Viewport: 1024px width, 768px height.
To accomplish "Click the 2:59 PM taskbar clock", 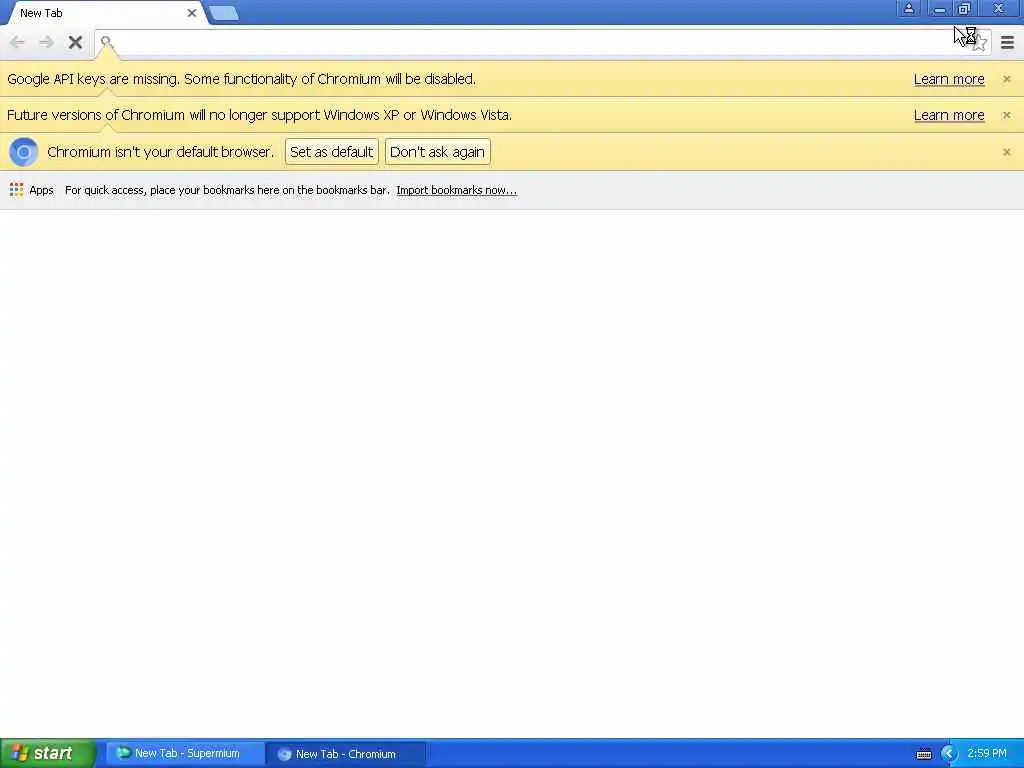I will (987, 754).
